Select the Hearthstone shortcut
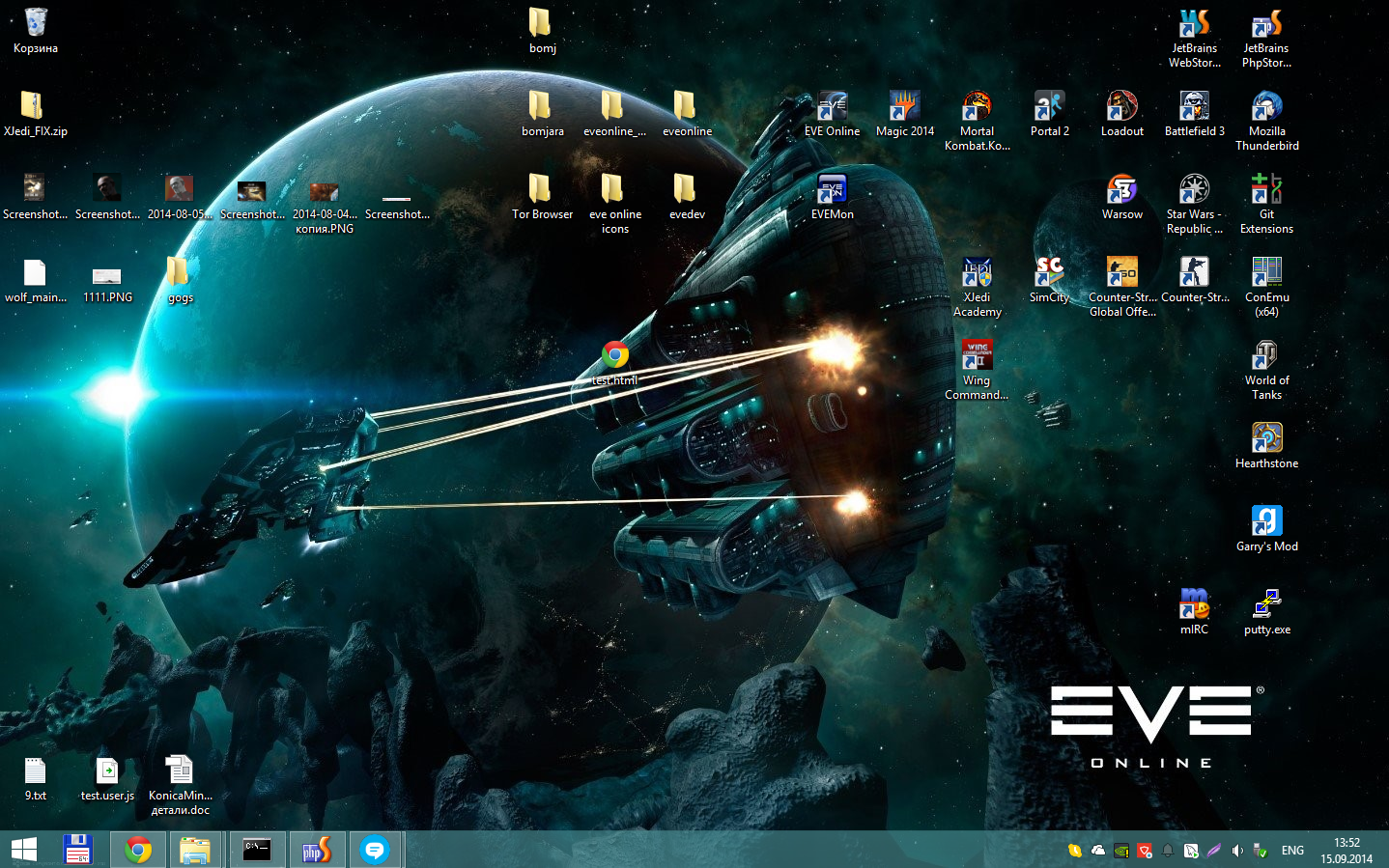The image size is (1389, 868). tap(1266, 446)
